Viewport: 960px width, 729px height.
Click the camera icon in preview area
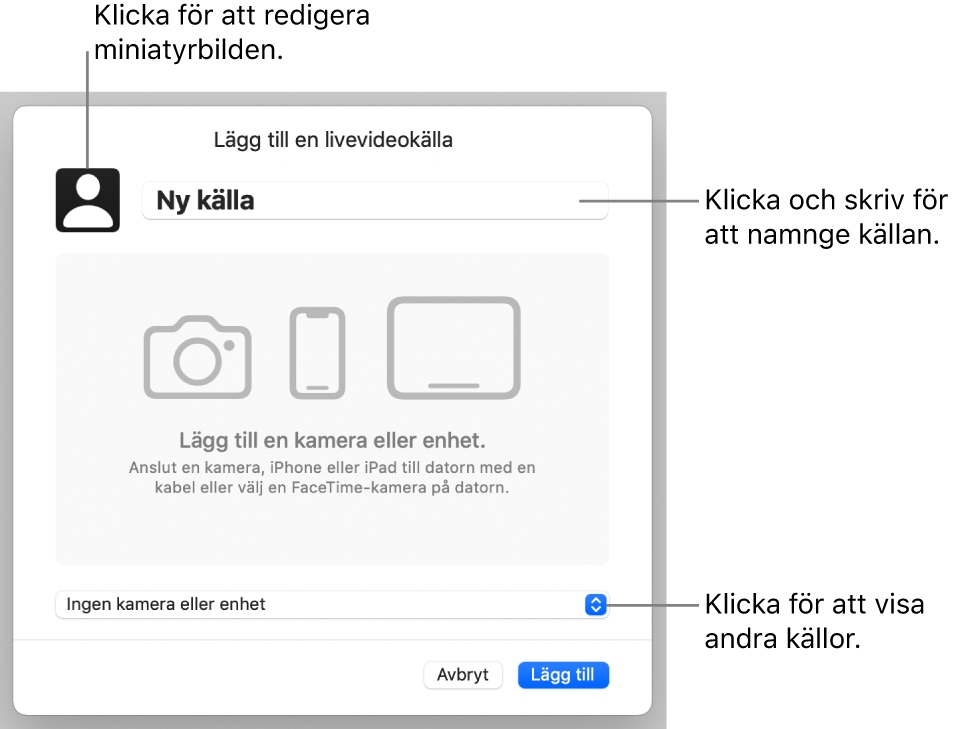pos(198,357)
